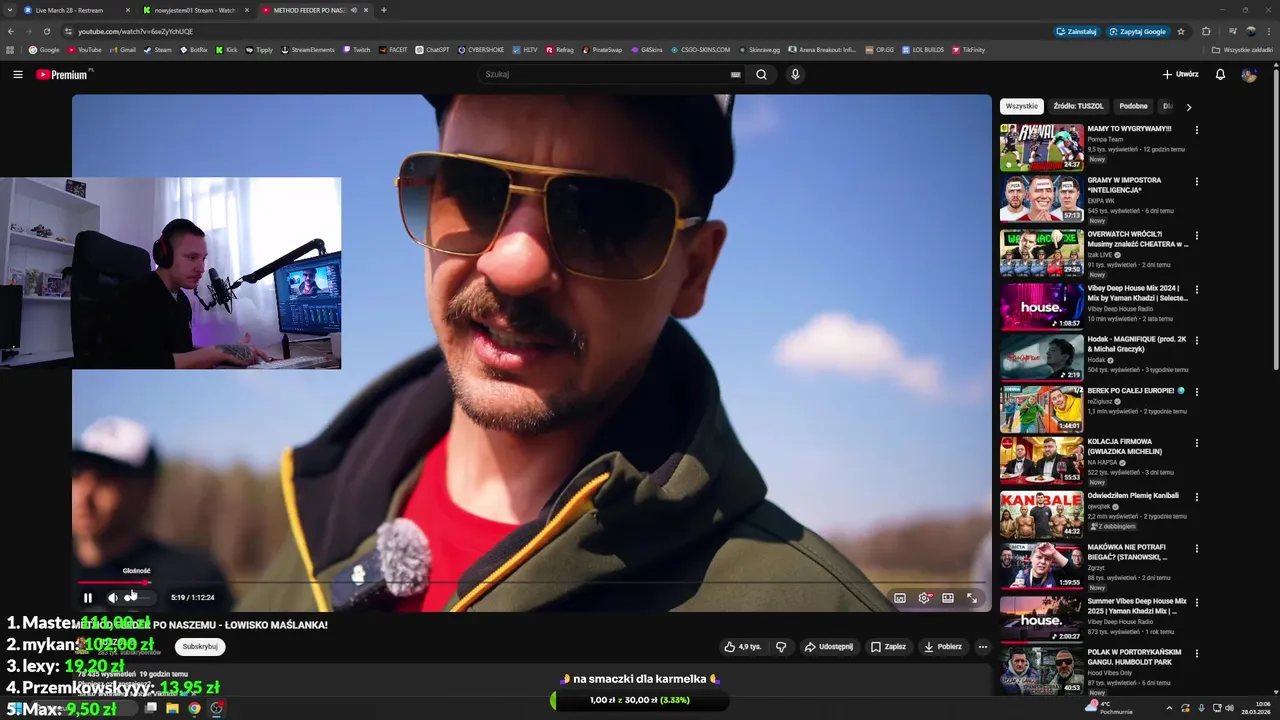This screenshot has height=720, width=1280.
Task: Open options for OVERWATCH WRÓCIŁ?! video
Action: (1196, 234)
